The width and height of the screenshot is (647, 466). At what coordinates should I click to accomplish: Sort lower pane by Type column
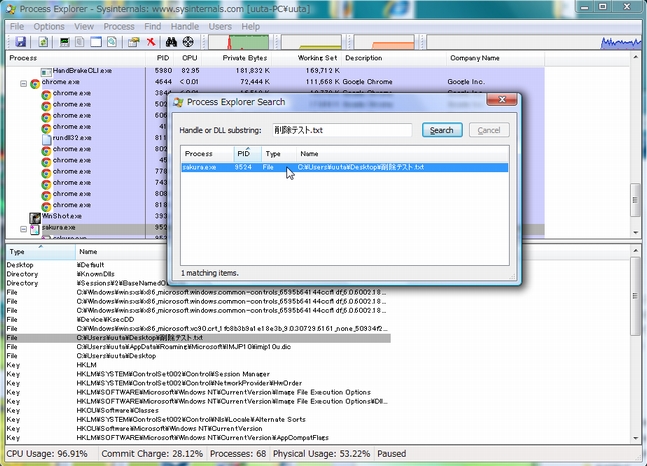pos(40,252)
